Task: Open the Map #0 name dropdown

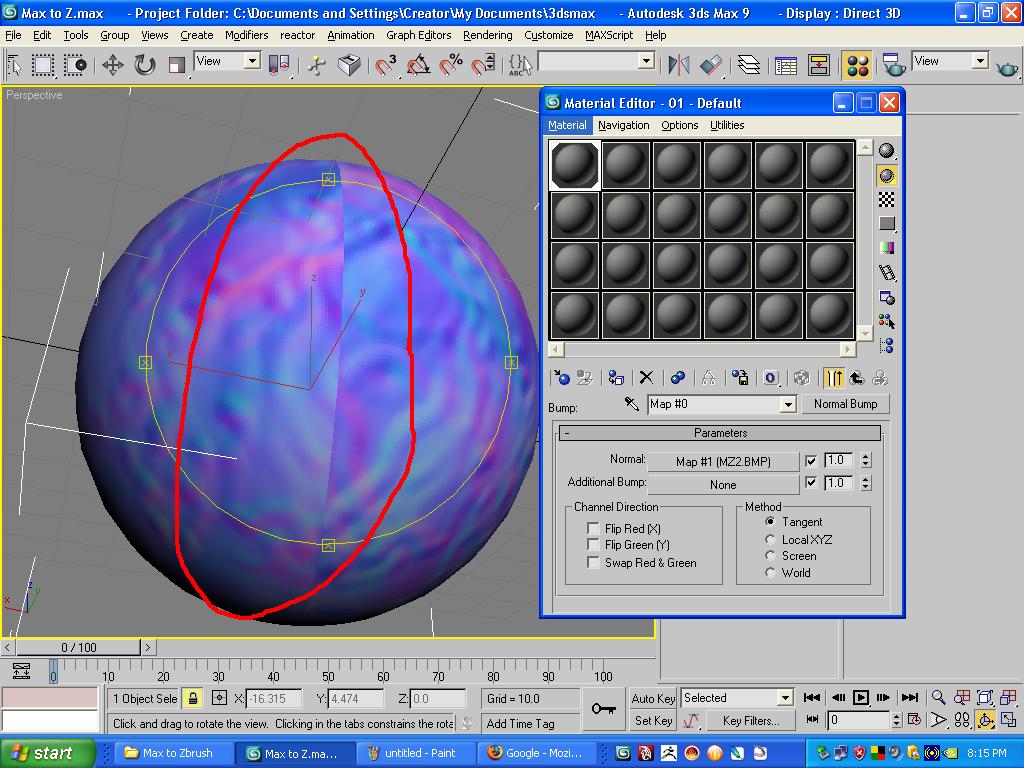Action: tap(788, 404)
